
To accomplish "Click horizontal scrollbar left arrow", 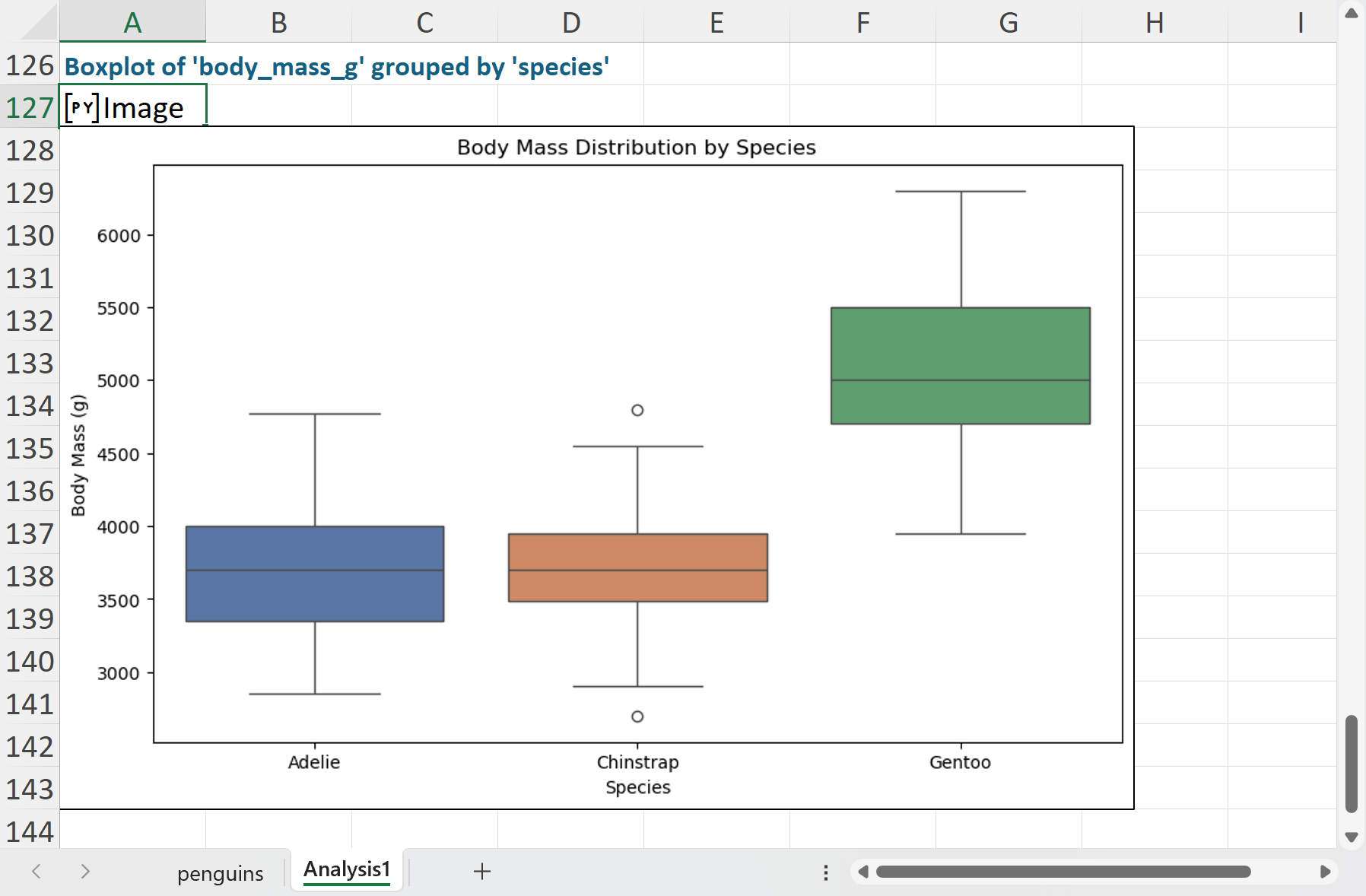I will (x=863, y=872).
